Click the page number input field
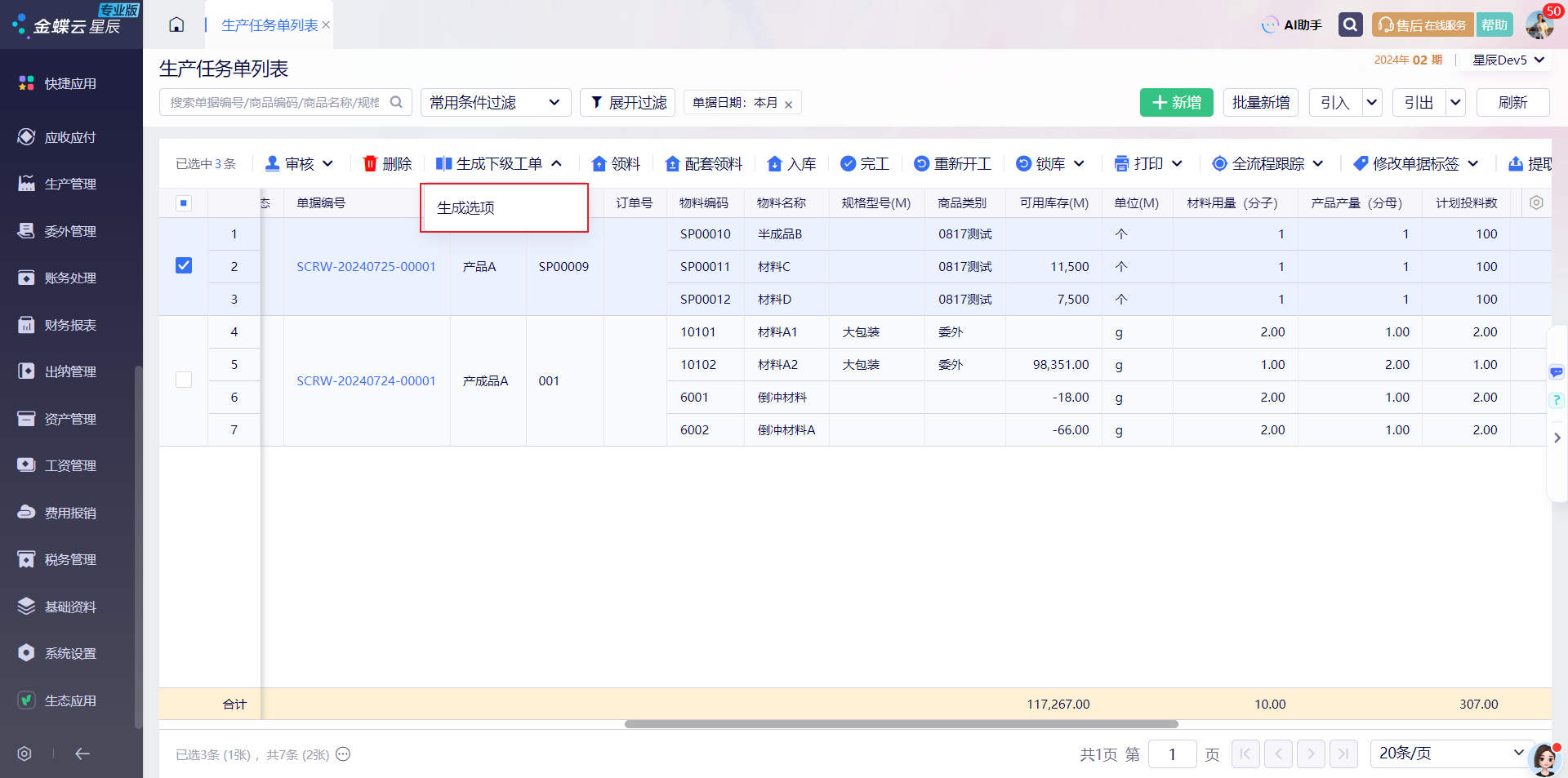Viewport: 1568px width, 778px height. pos(1172,754)
